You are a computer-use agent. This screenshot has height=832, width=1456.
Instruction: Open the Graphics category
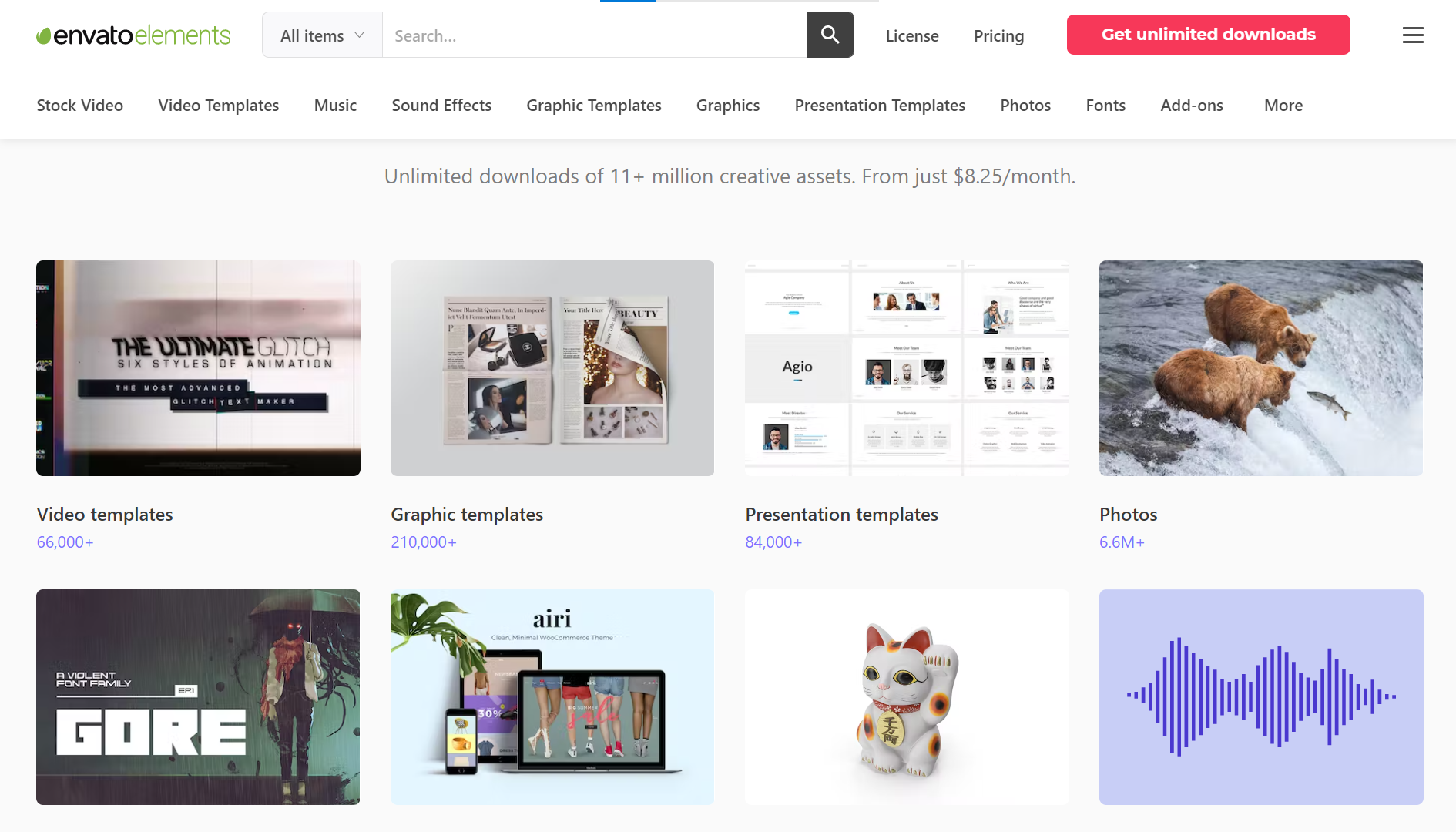[727, 105]
